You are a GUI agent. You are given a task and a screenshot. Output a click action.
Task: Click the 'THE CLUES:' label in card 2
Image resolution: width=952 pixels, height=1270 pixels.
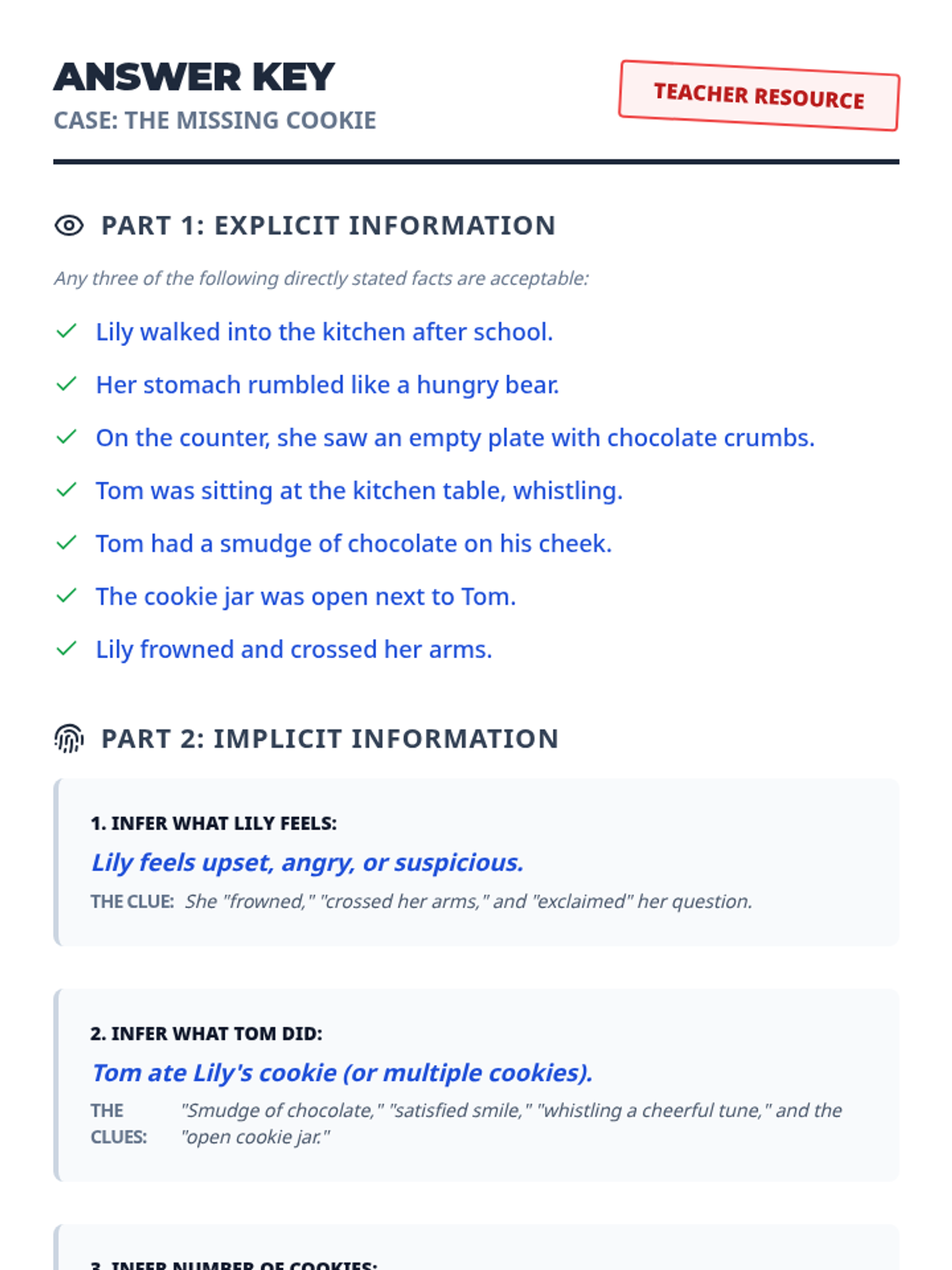118,1123
